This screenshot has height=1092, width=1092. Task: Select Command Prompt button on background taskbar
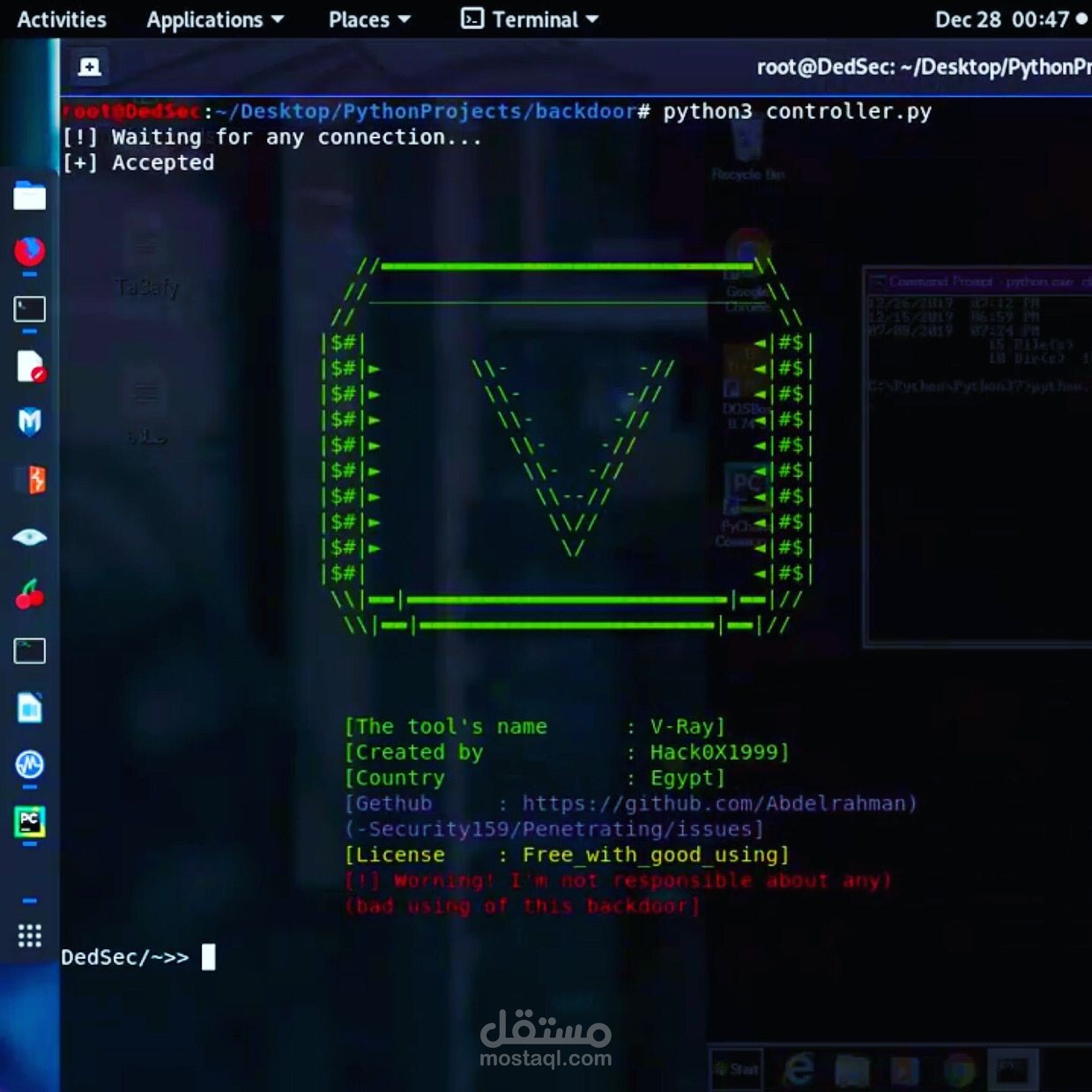coord(1012,1070)
